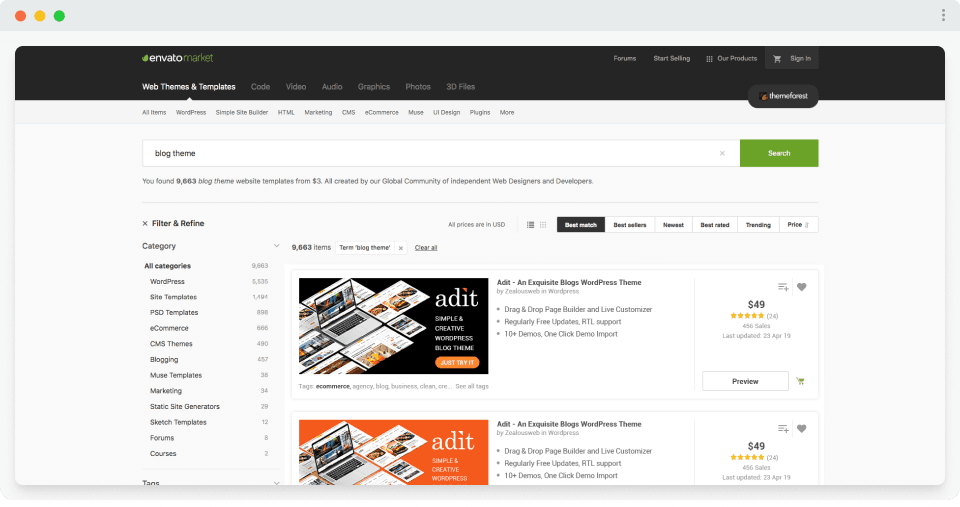Click the themeforest badge
The image size is (960, 507).
click(783, 96)
